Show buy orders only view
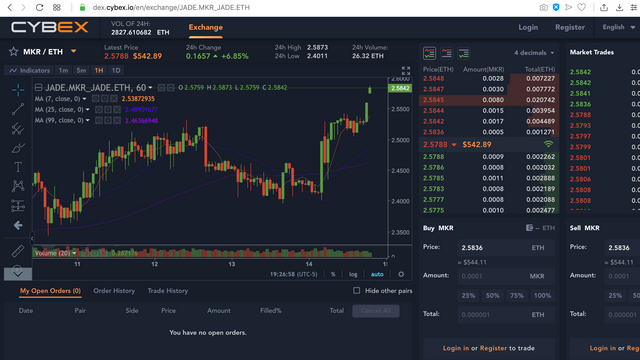Screen dimensions: 640x360 pos(464,53)
